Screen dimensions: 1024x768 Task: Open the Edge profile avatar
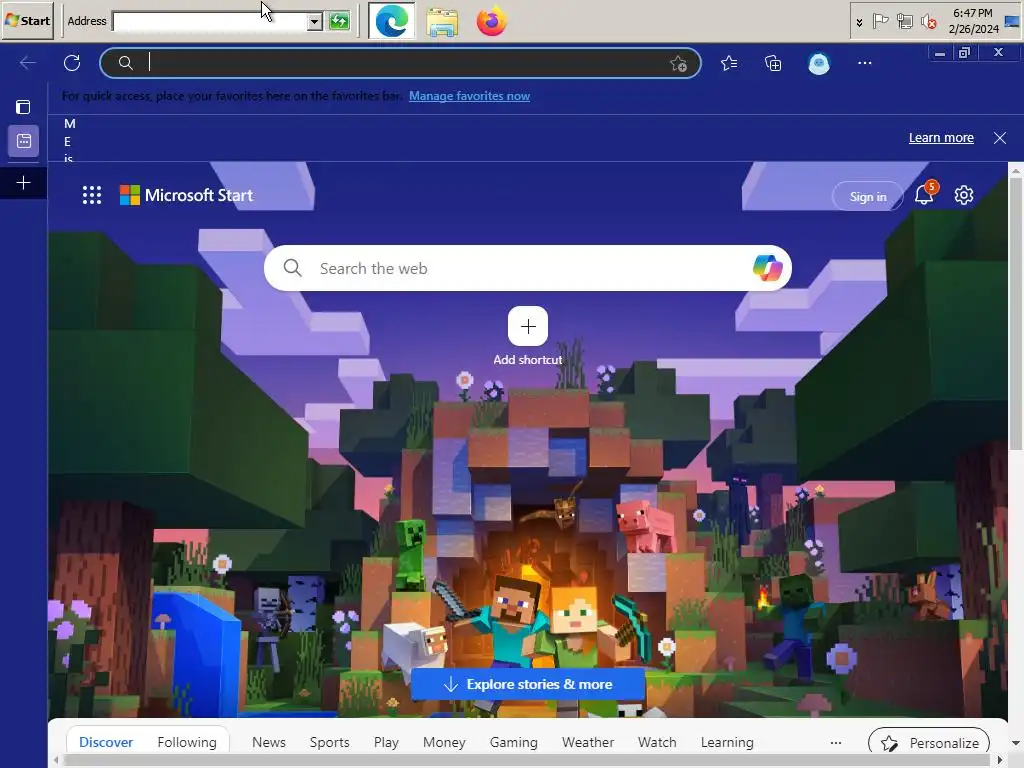pos(819,63)
